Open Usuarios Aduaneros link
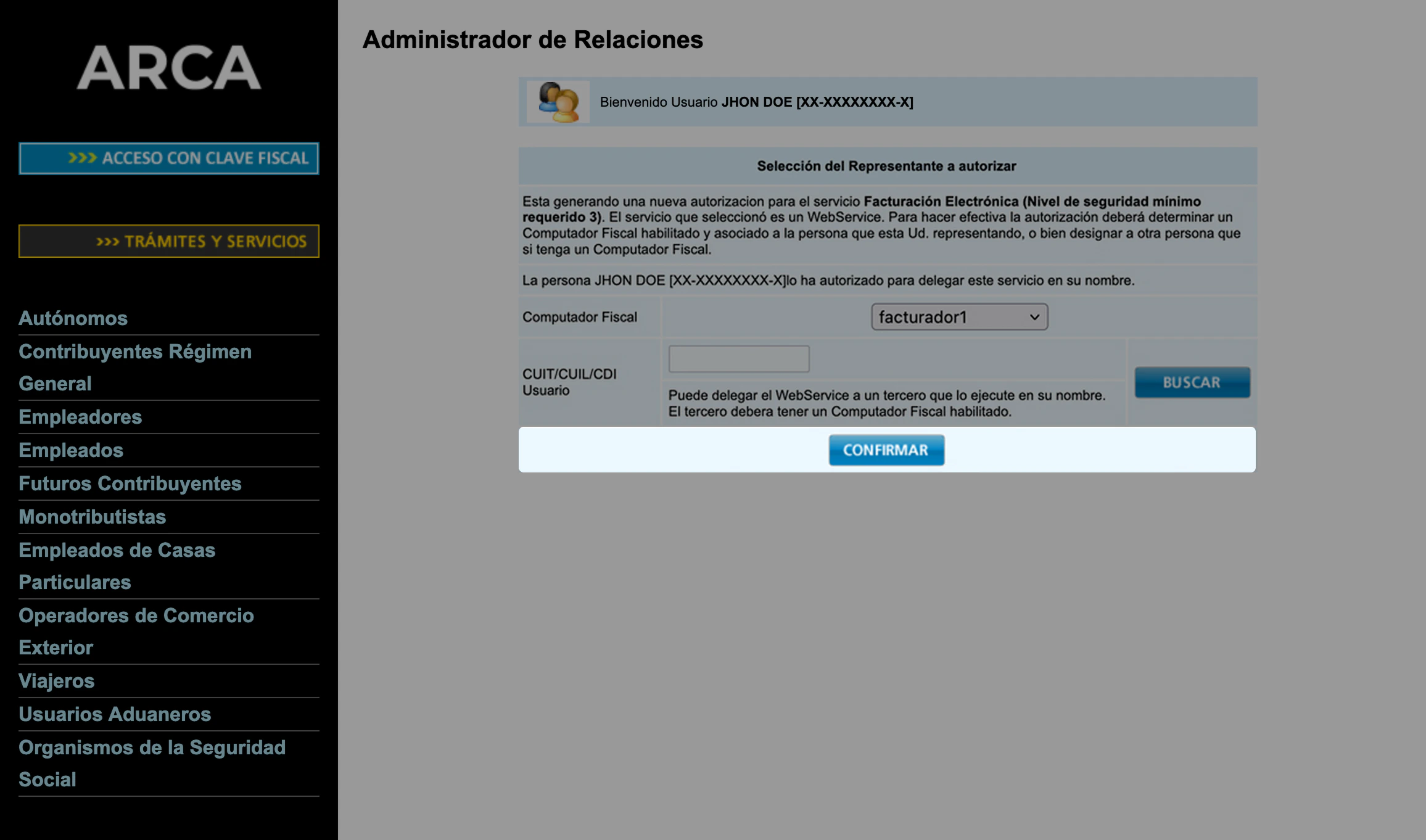Image resolution: width=1426 pixels, height=840 pixels. pyautogui.click(x=115, y=714)
